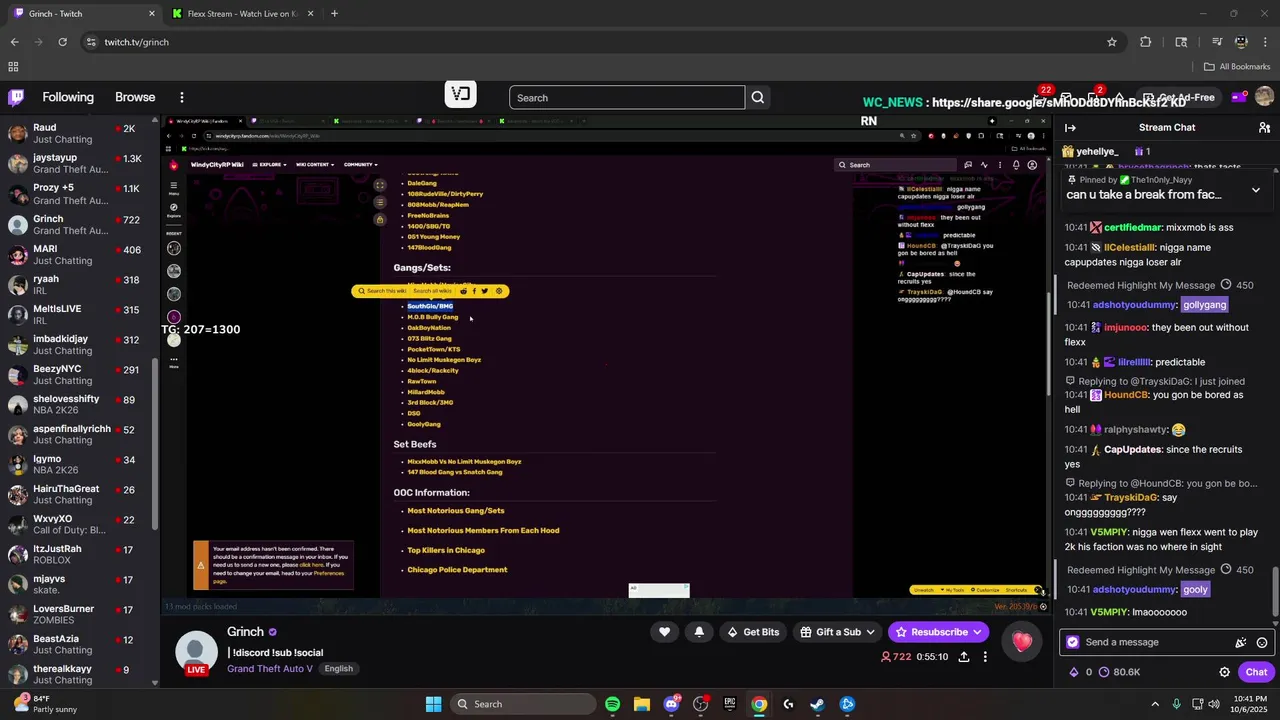This screenshot has width=1280, height=720.
Task: Reload the page
Action: coord(62,42)
